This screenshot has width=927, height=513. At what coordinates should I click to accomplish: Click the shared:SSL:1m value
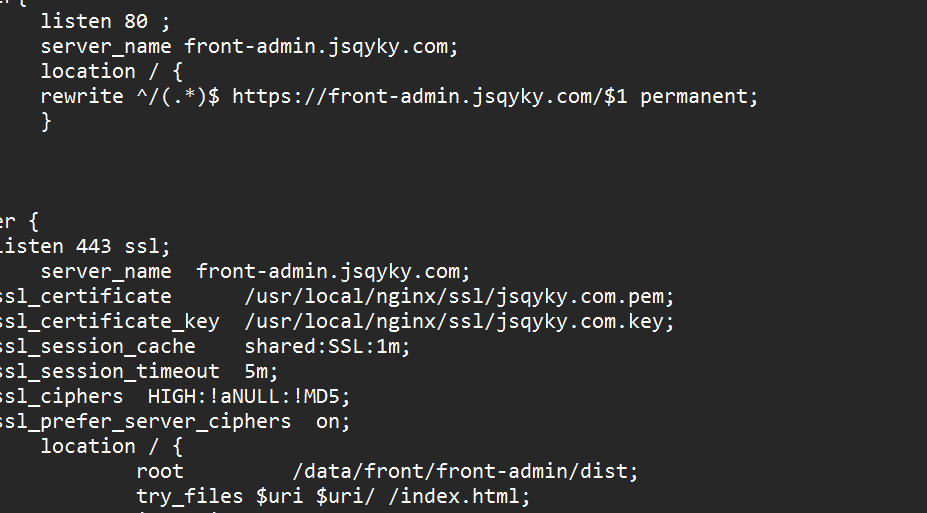coord(327,346)
